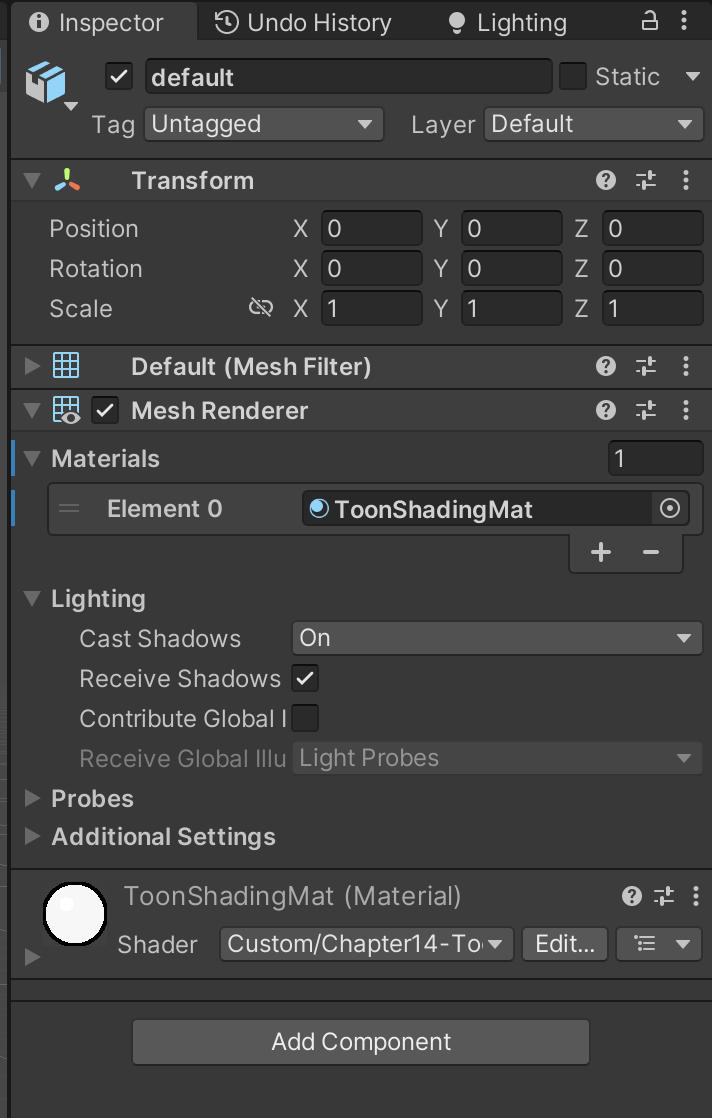This screenshot has height=1118, width=712.
Task: Open the GameObject cube icon picker
Action: pos(49,84)
